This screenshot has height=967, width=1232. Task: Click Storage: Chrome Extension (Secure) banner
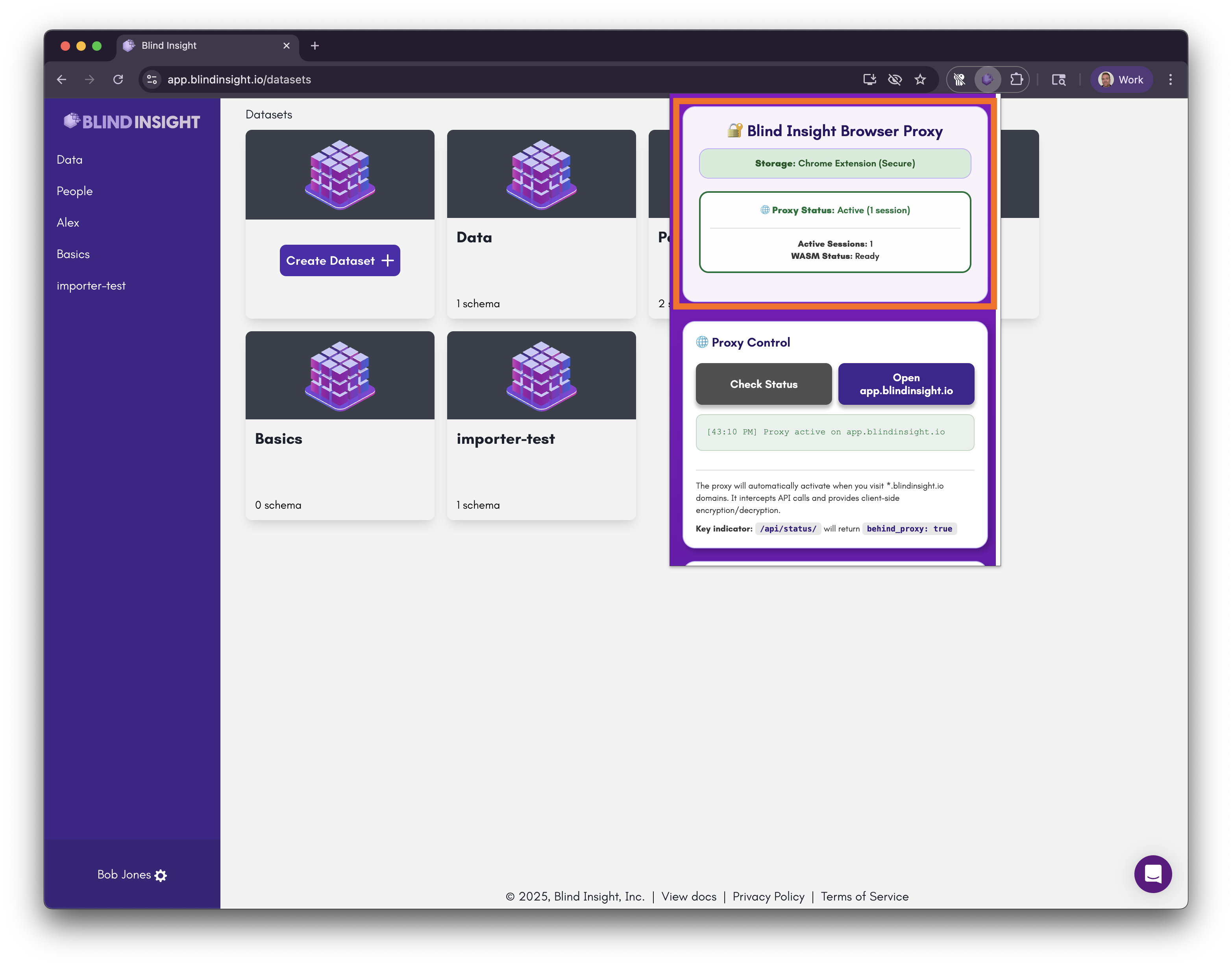835,164
